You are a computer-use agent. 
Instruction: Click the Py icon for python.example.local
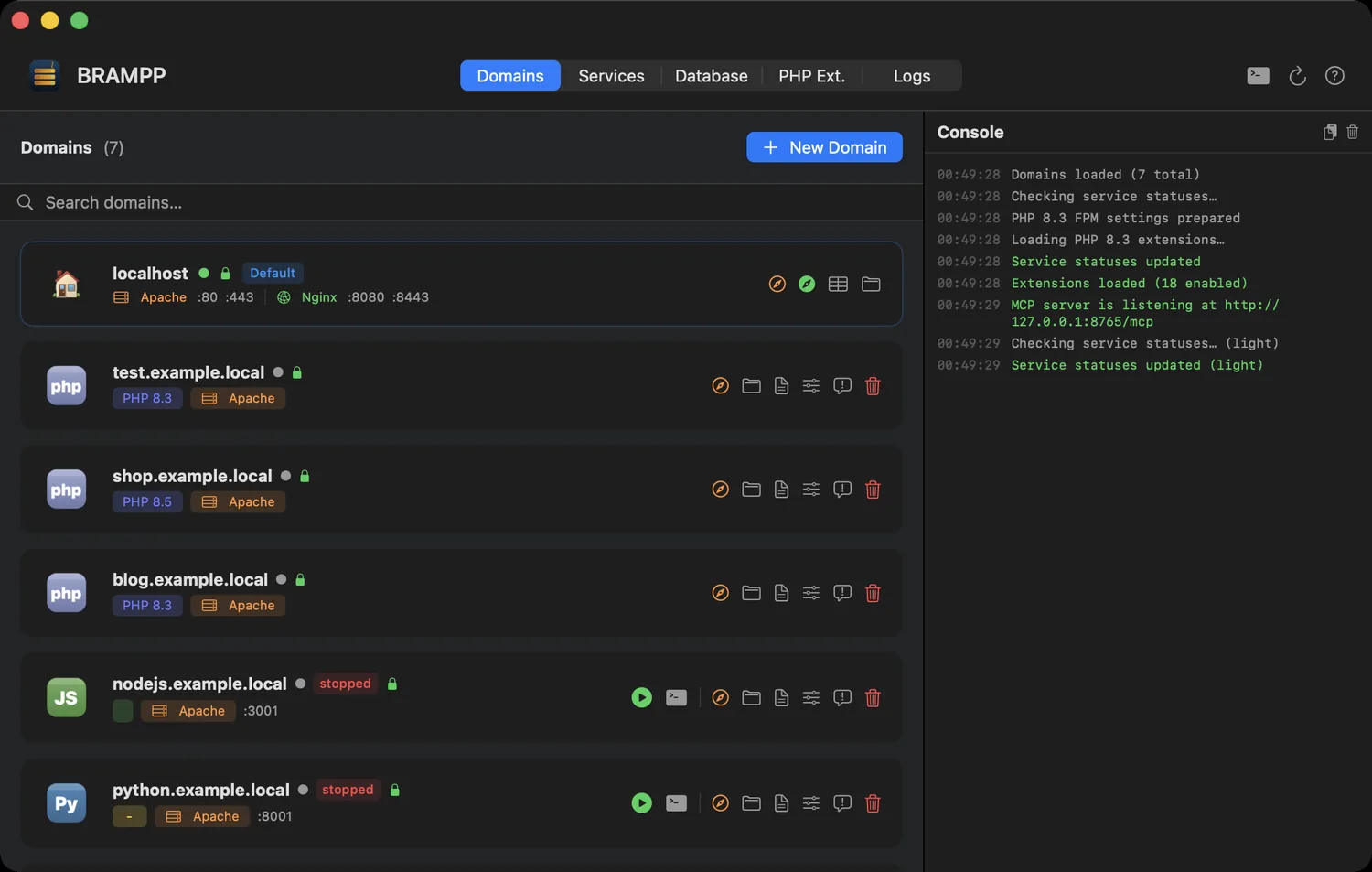tap(66, 802)
